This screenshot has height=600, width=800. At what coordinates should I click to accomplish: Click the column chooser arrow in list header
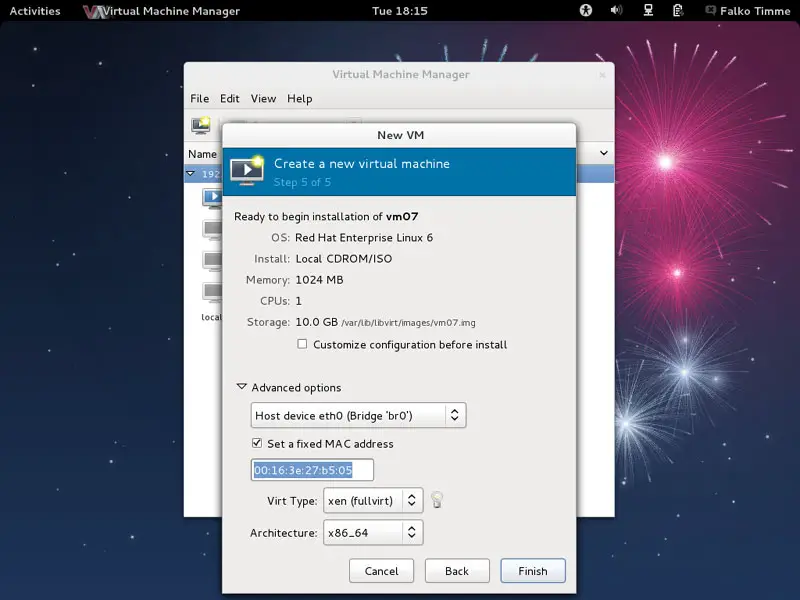(x=604, y=153)
